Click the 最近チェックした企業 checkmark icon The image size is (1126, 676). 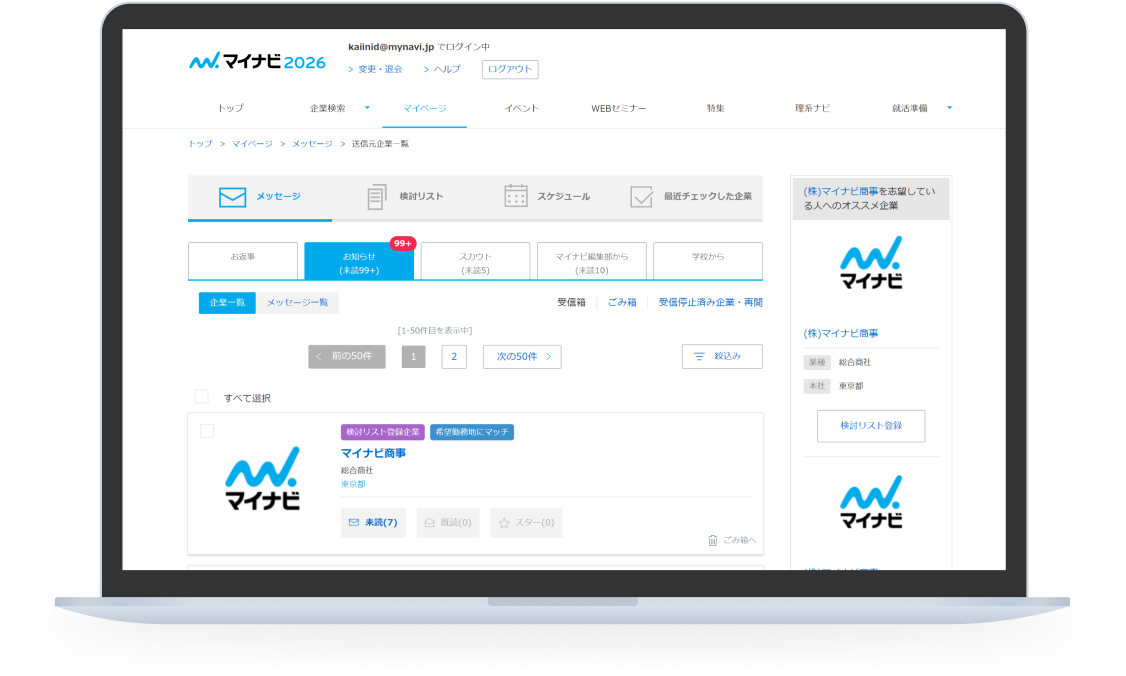[x=641, y=197]
